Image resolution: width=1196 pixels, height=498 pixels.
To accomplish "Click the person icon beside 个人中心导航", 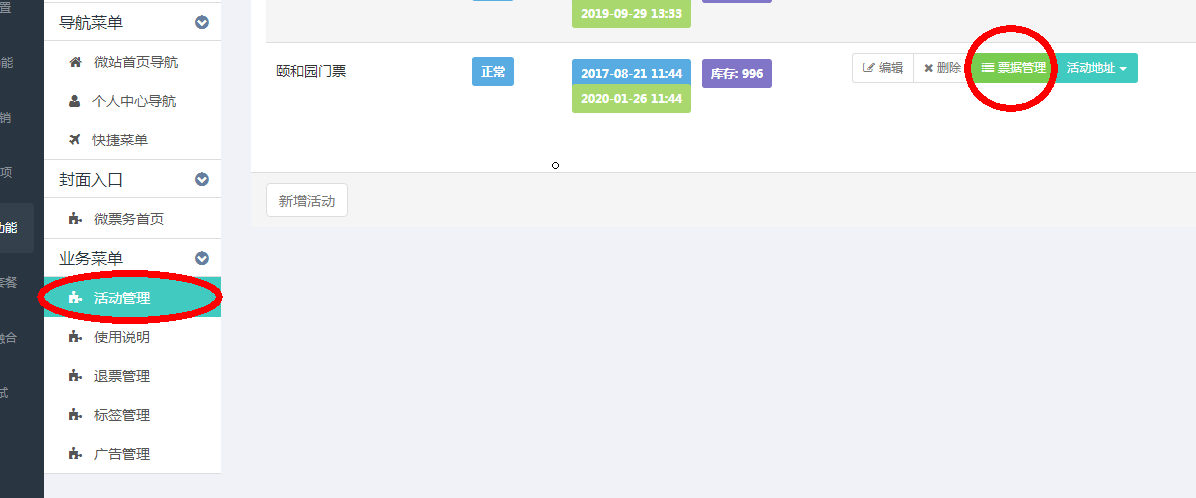I will tap(75, 101).
